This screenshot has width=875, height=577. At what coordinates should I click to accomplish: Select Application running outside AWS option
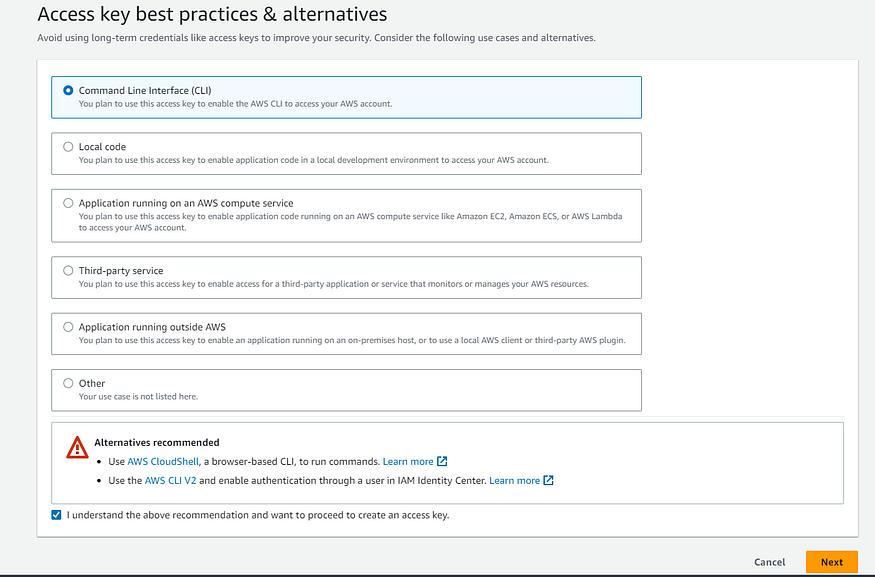pyautogui.click(x=68, y=327)
